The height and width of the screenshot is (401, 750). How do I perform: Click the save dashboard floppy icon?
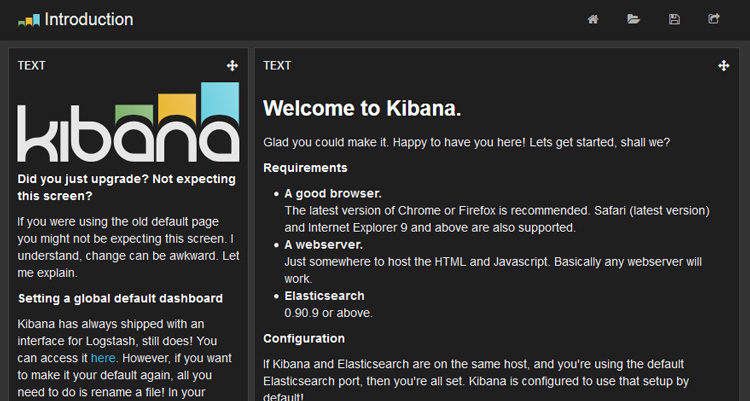pos(674,19)
